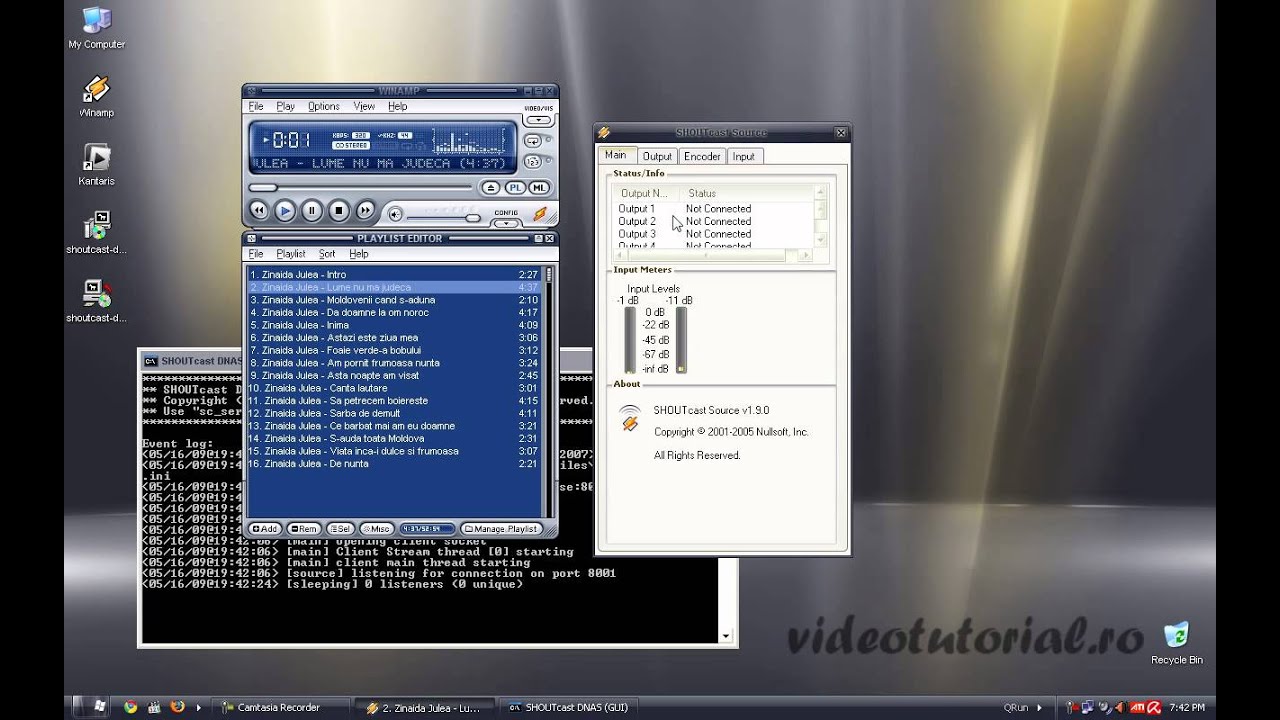
Task: Click the Rem button in Playlist Editor
Action: pyautogui.click(x=304, y=529)
